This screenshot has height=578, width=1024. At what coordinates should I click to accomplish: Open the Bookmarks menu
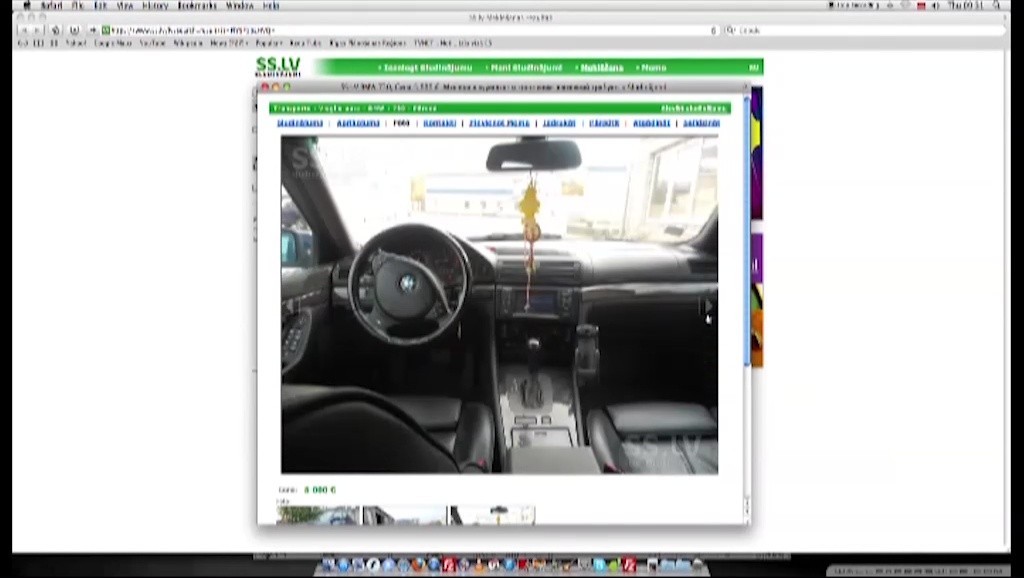point(197,5)
